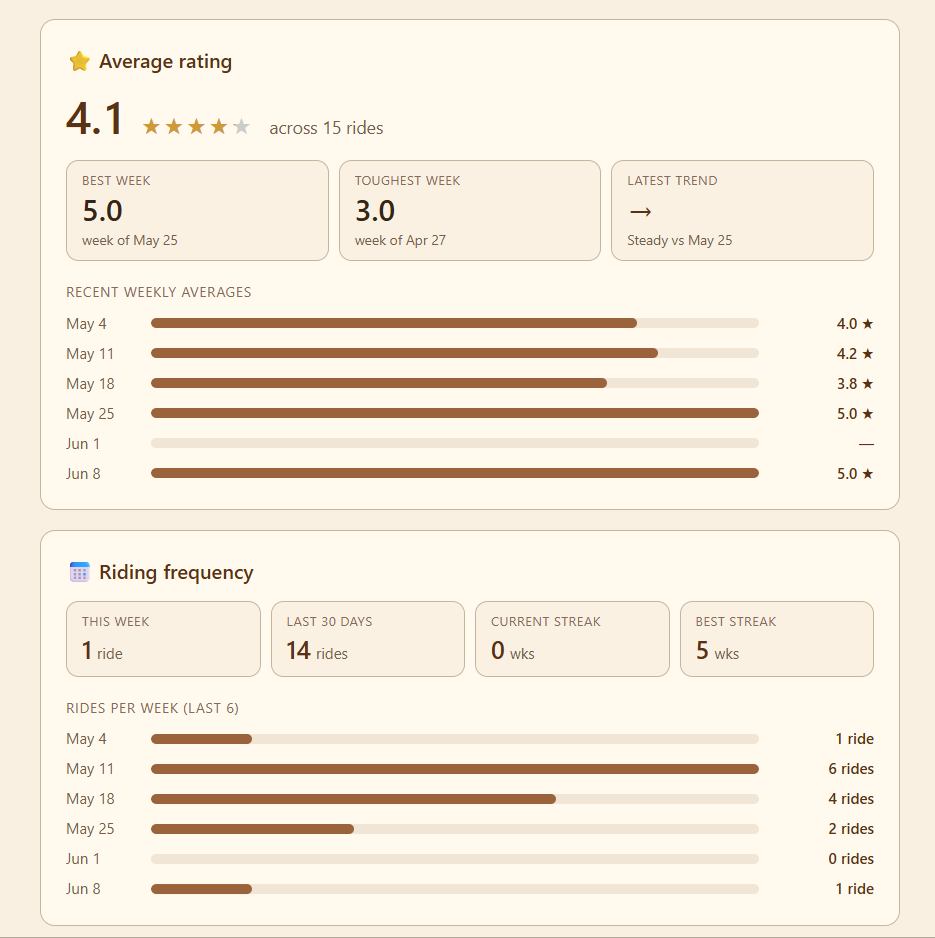Click the '5.0 ★' value for Jun 8

(855, 474)
